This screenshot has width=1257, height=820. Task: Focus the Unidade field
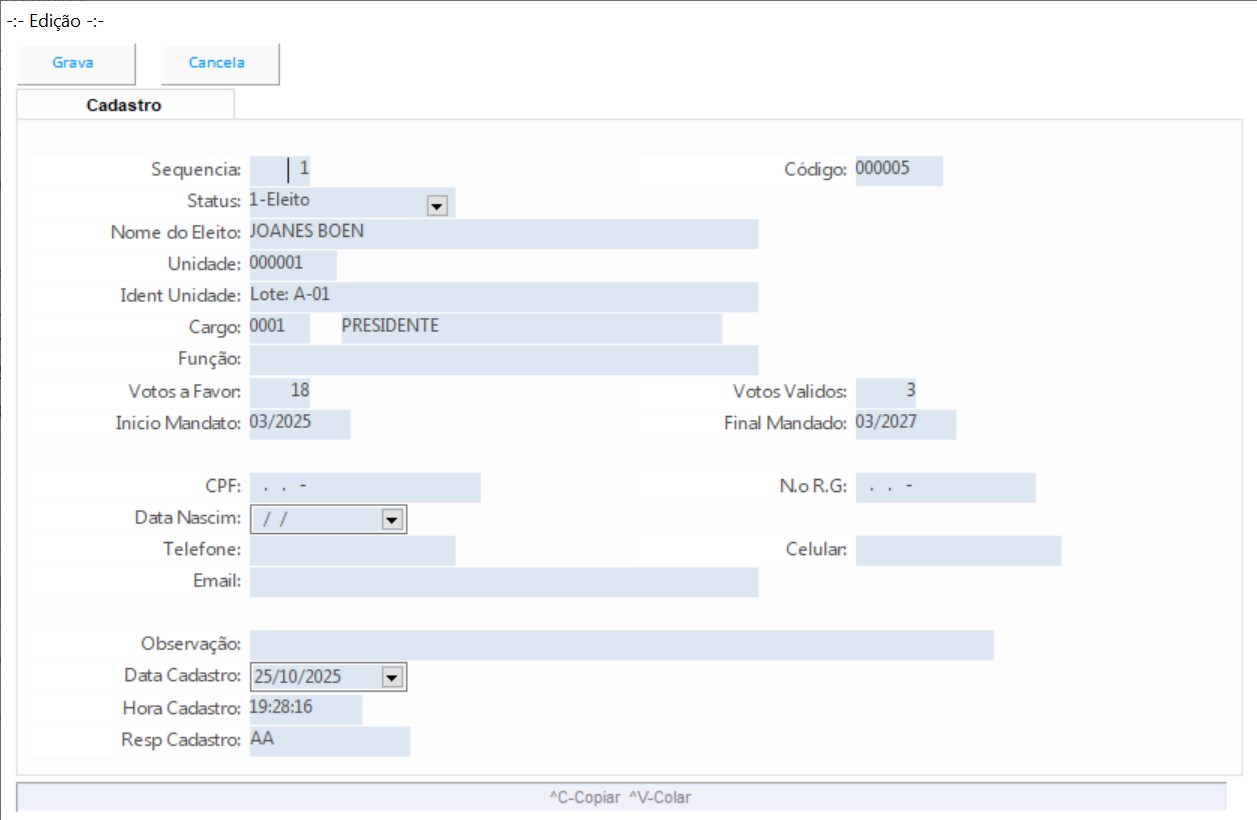point(292,265)
